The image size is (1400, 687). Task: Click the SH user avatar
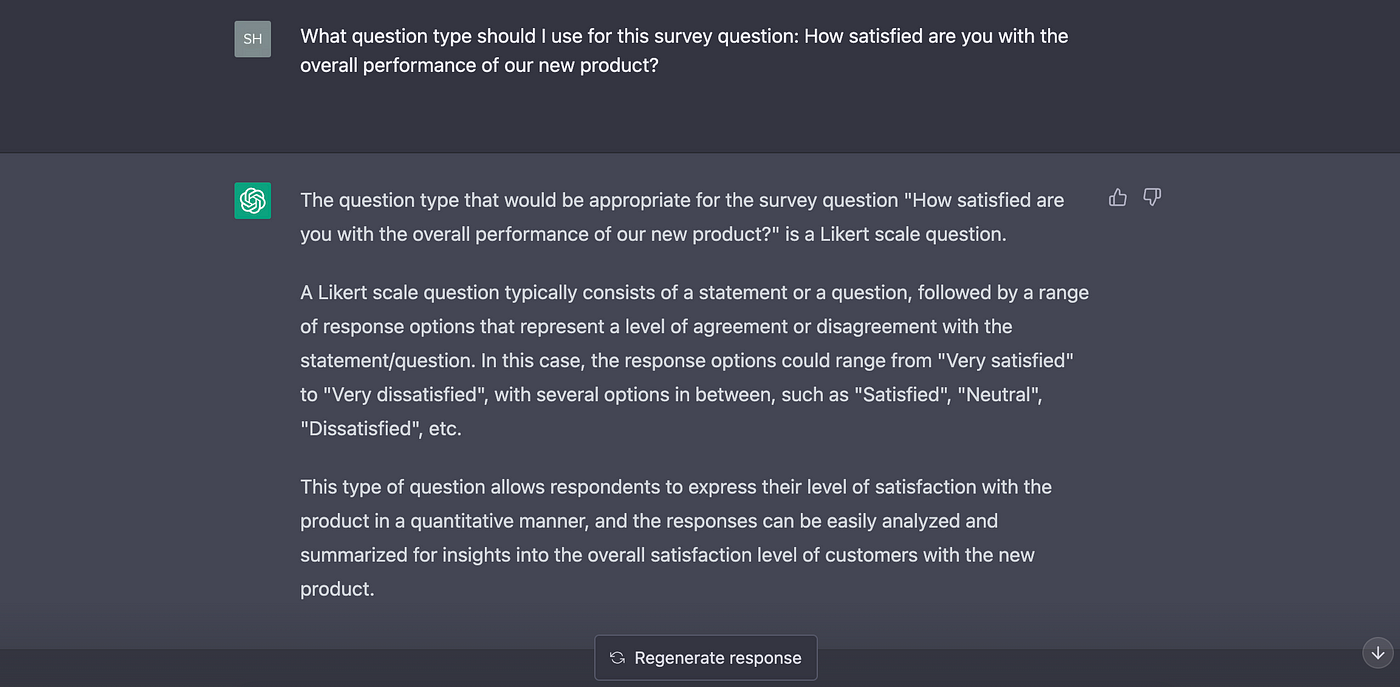[x=253, y=40]
